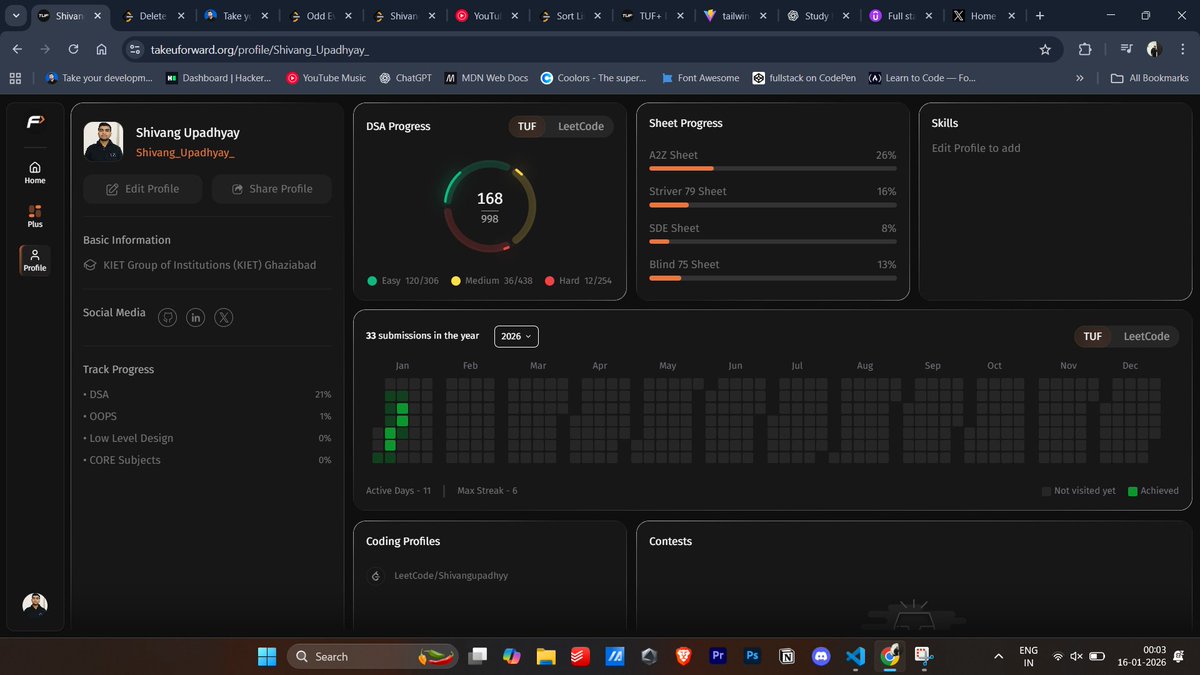The image size is (1200, 675).
Task: Switch DSA Progress to LeetCode
Action: 580,127
